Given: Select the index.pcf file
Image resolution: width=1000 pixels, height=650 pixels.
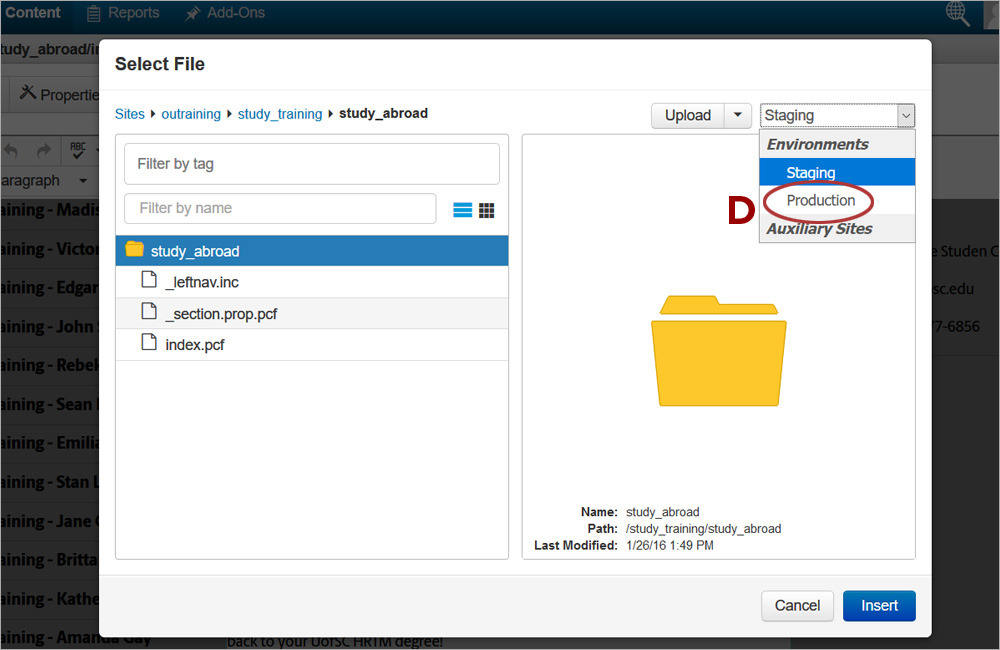Looking at the screenshot, I should tap(312, 344).
